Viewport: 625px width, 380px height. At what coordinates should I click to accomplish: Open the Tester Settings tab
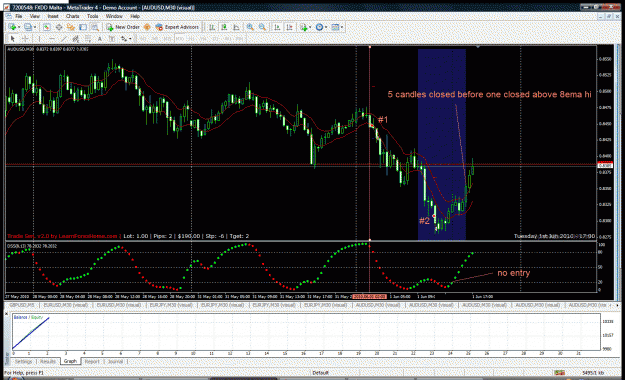(x=24, y=361)
